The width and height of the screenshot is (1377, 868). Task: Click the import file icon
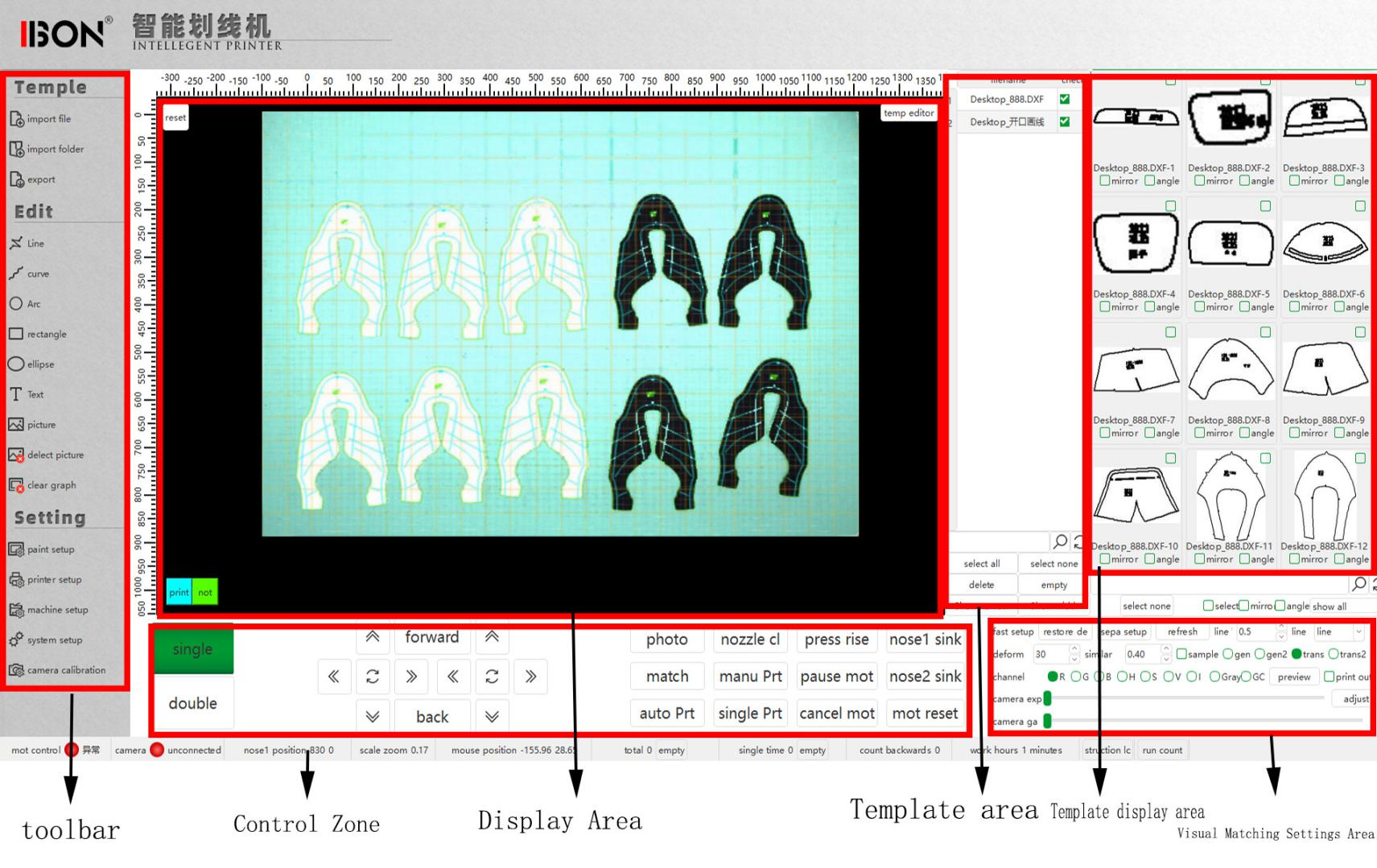click(x=16, y=119)
